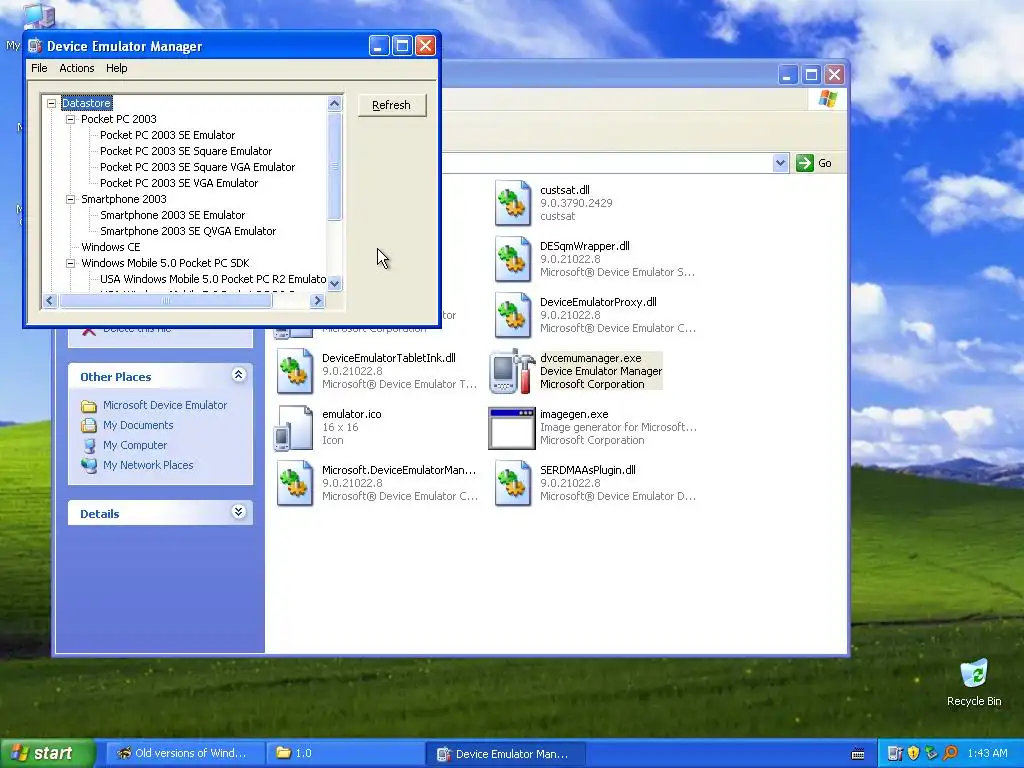
Task: Open the File menu
Action: coord(39,68)
